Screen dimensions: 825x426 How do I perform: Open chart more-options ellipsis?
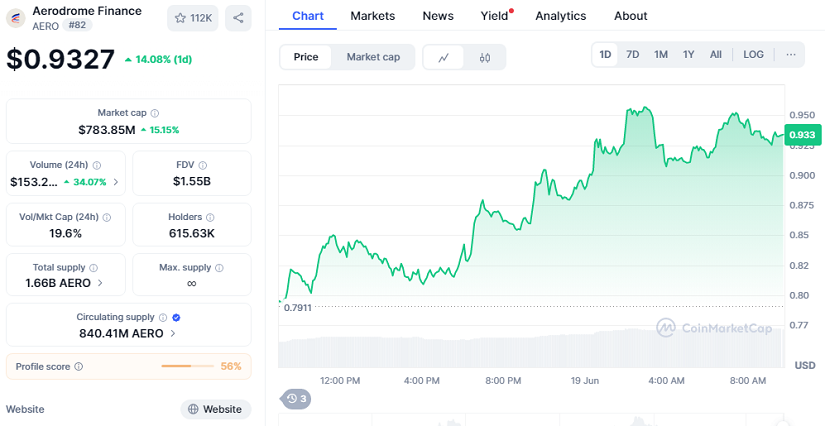pyautogui.click(x=791, y=55)
